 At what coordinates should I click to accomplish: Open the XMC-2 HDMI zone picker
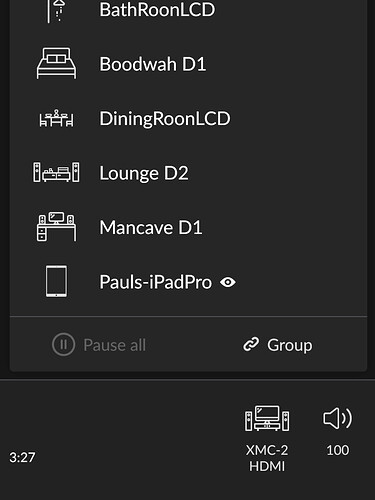pyautogui.click(x=267, y=439)
